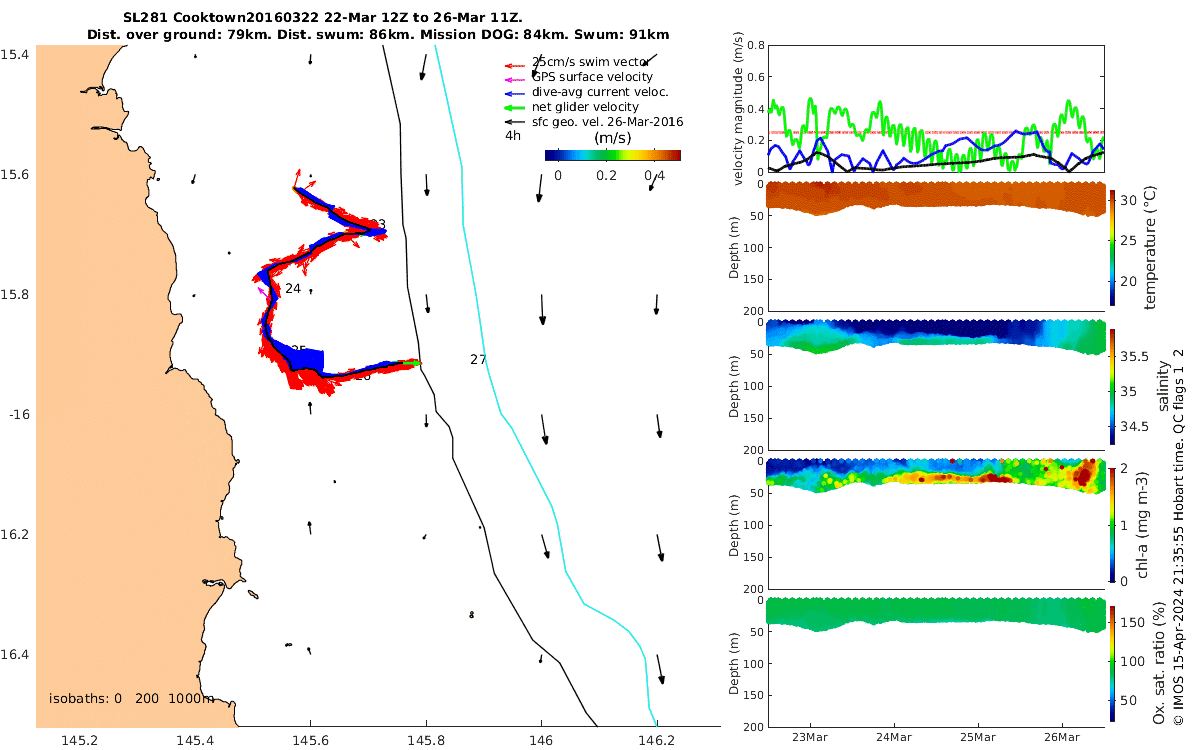1200x750 pixels.
Task: Click the IMOS copyright timestamp text
Action: [x=1179, y=536]
